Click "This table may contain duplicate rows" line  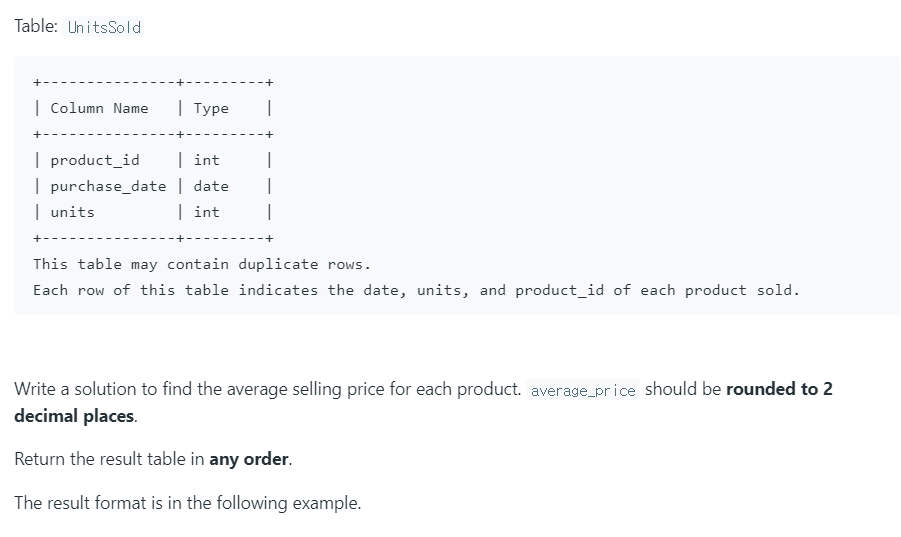[201, 264]
